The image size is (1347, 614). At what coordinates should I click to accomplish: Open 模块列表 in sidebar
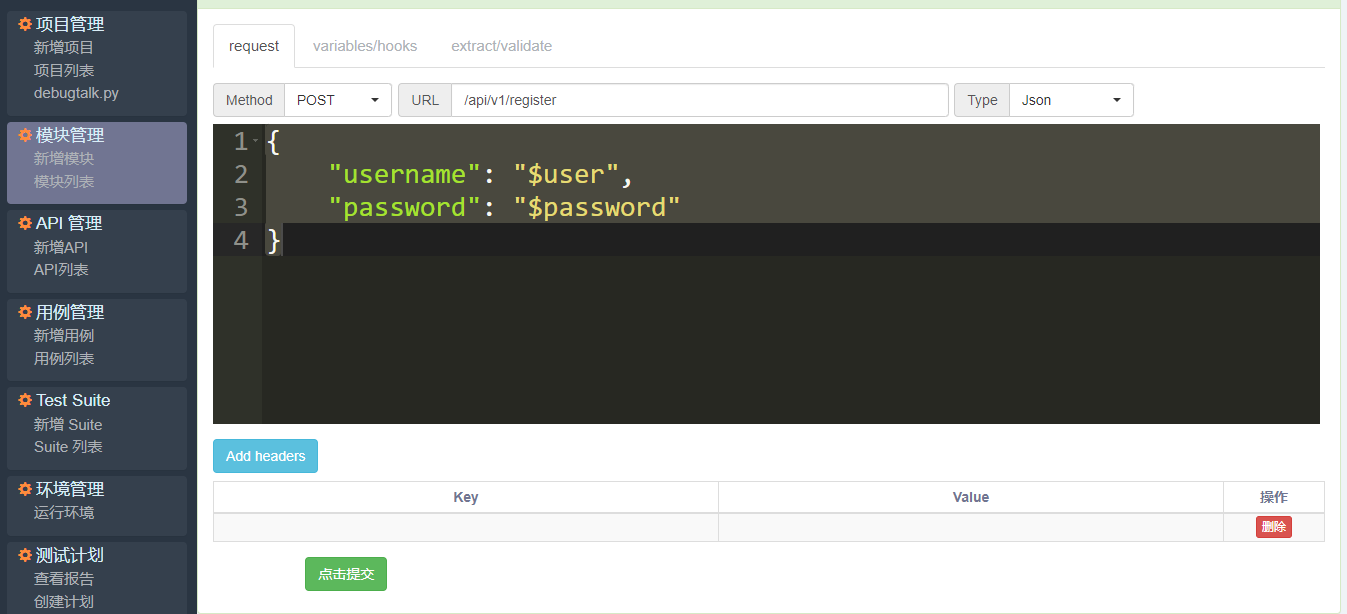pos(64,181)
